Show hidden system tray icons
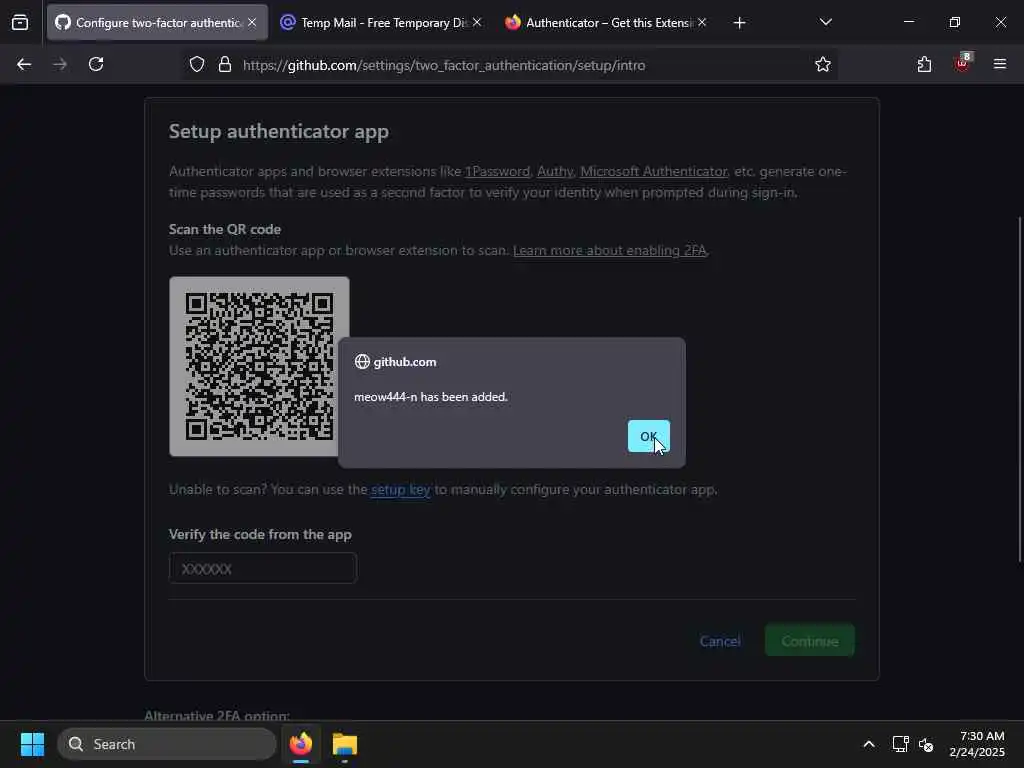The image size is (1024, 768). 869,744
